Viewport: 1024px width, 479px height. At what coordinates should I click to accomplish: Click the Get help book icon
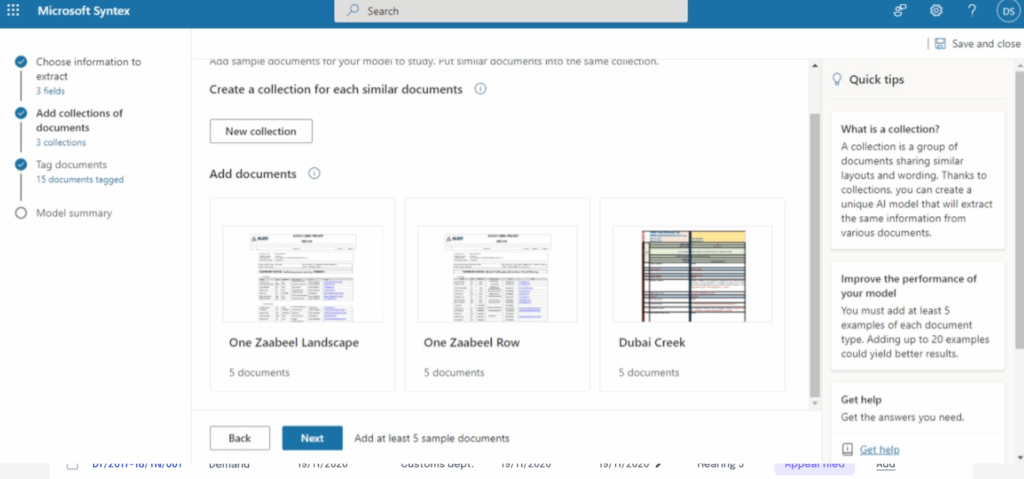847,449
